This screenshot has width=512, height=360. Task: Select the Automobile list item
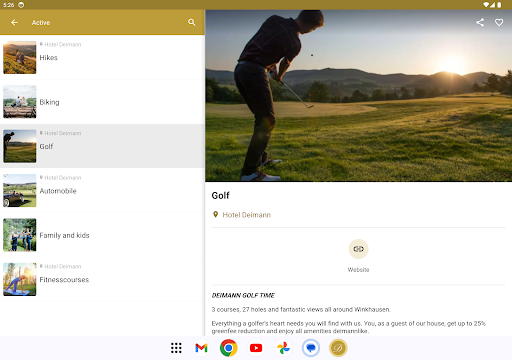coord(102,190)
